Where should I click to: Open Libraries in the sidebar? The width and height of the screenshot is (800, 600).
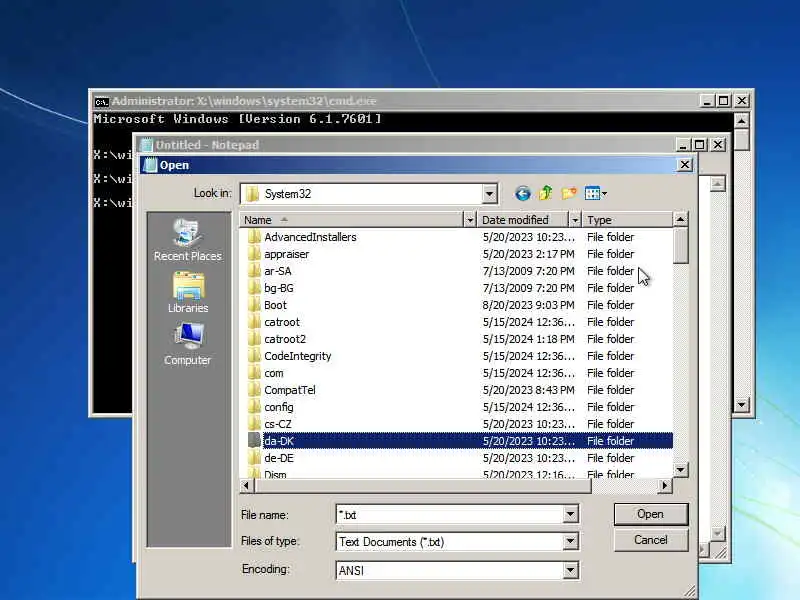click(188, 292)
